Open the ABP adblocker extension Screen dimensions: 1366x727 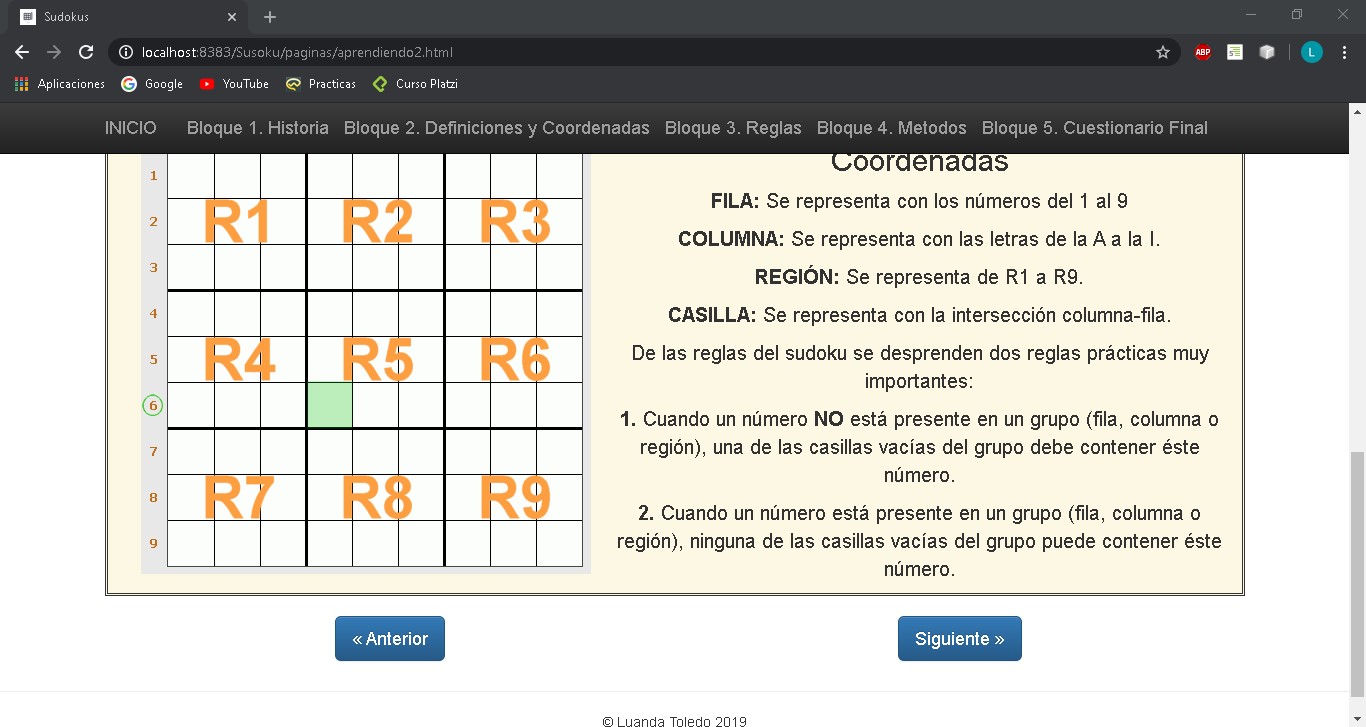click(1202, 52)
